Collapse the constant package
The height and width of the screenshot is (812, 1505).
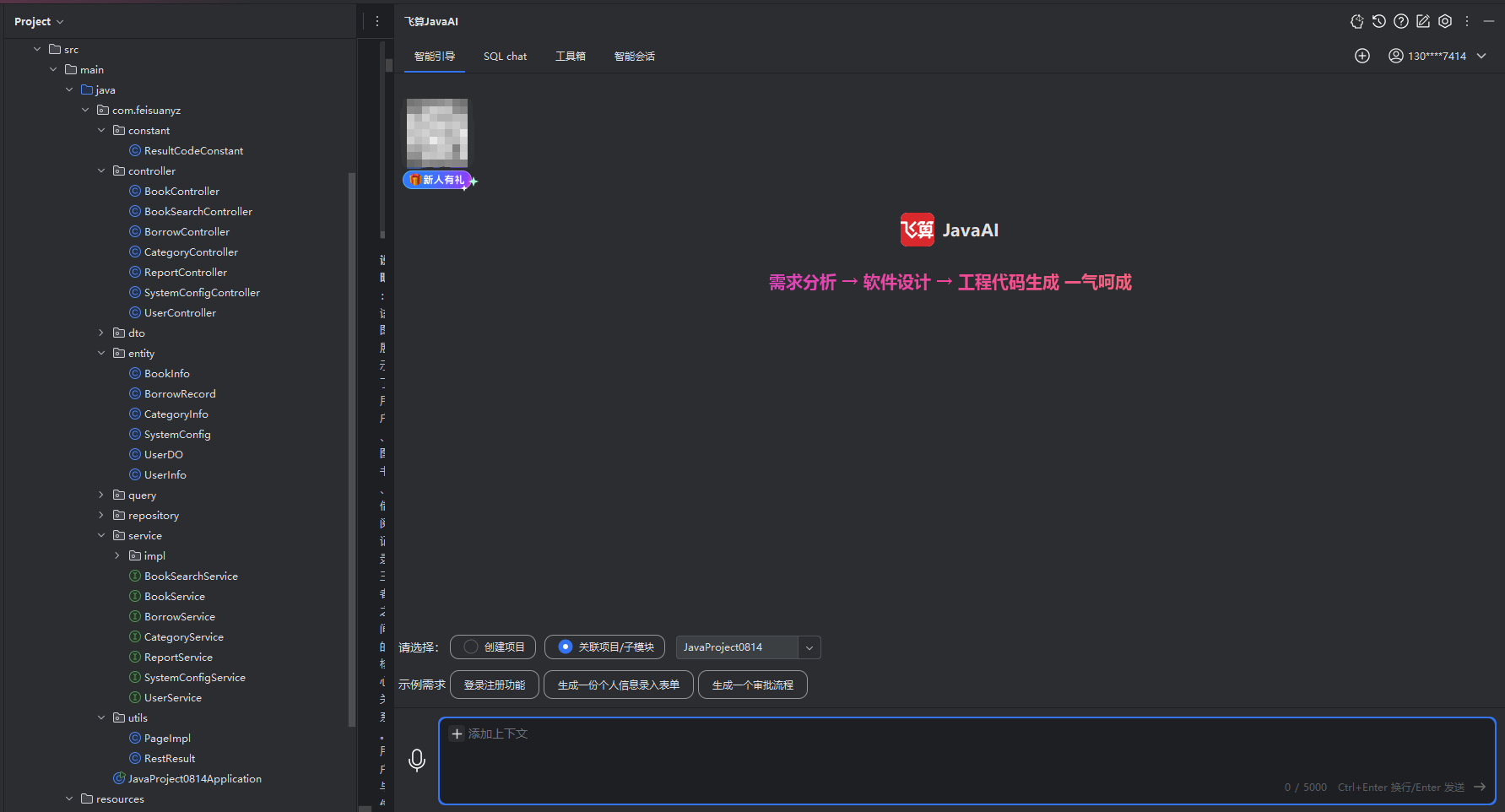(x=101, y=130)
